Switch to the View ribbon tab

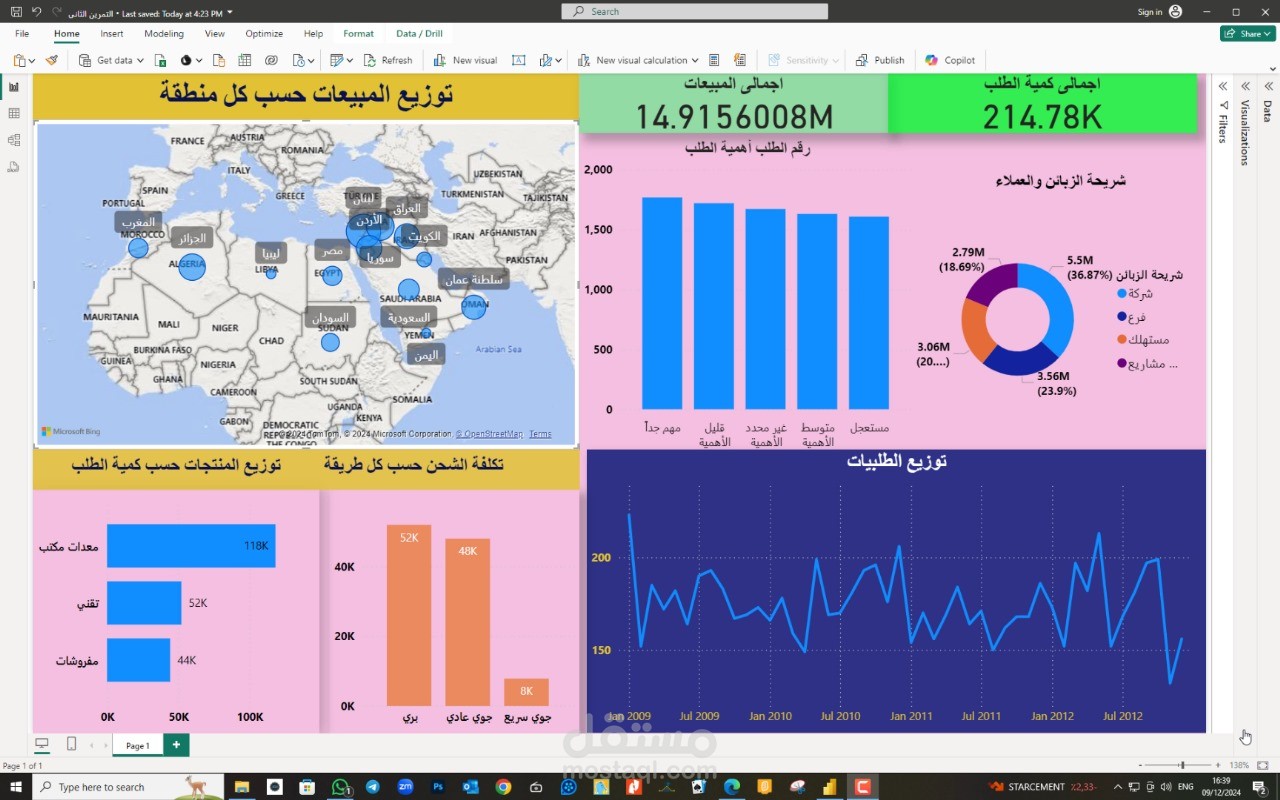215,34
